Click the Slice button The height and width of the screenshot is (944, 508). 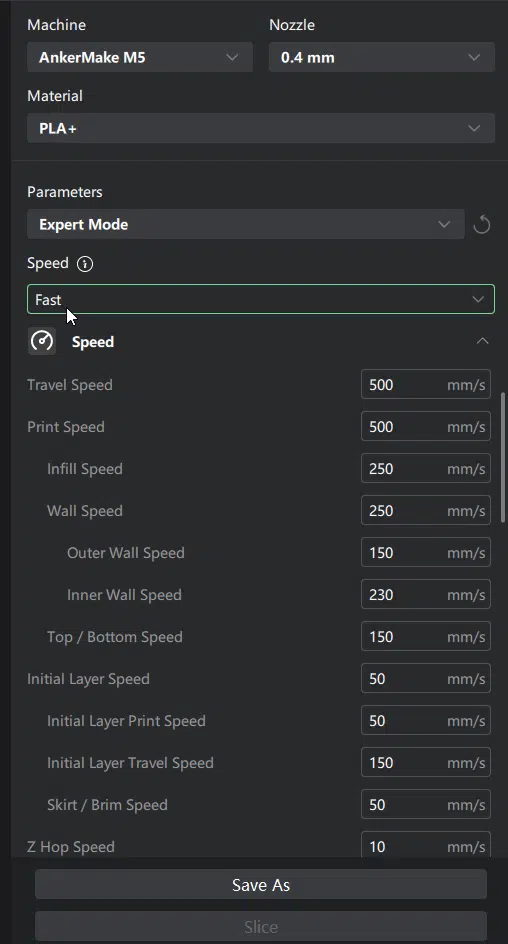tap(261, 927)
